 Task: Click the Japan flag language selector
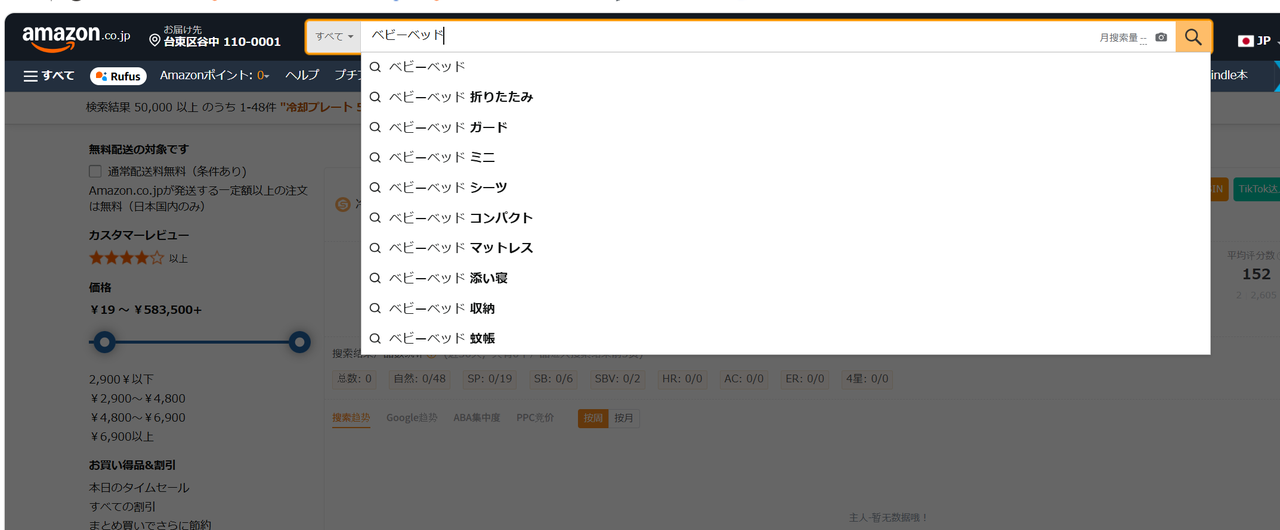(x=1254, y=41)
